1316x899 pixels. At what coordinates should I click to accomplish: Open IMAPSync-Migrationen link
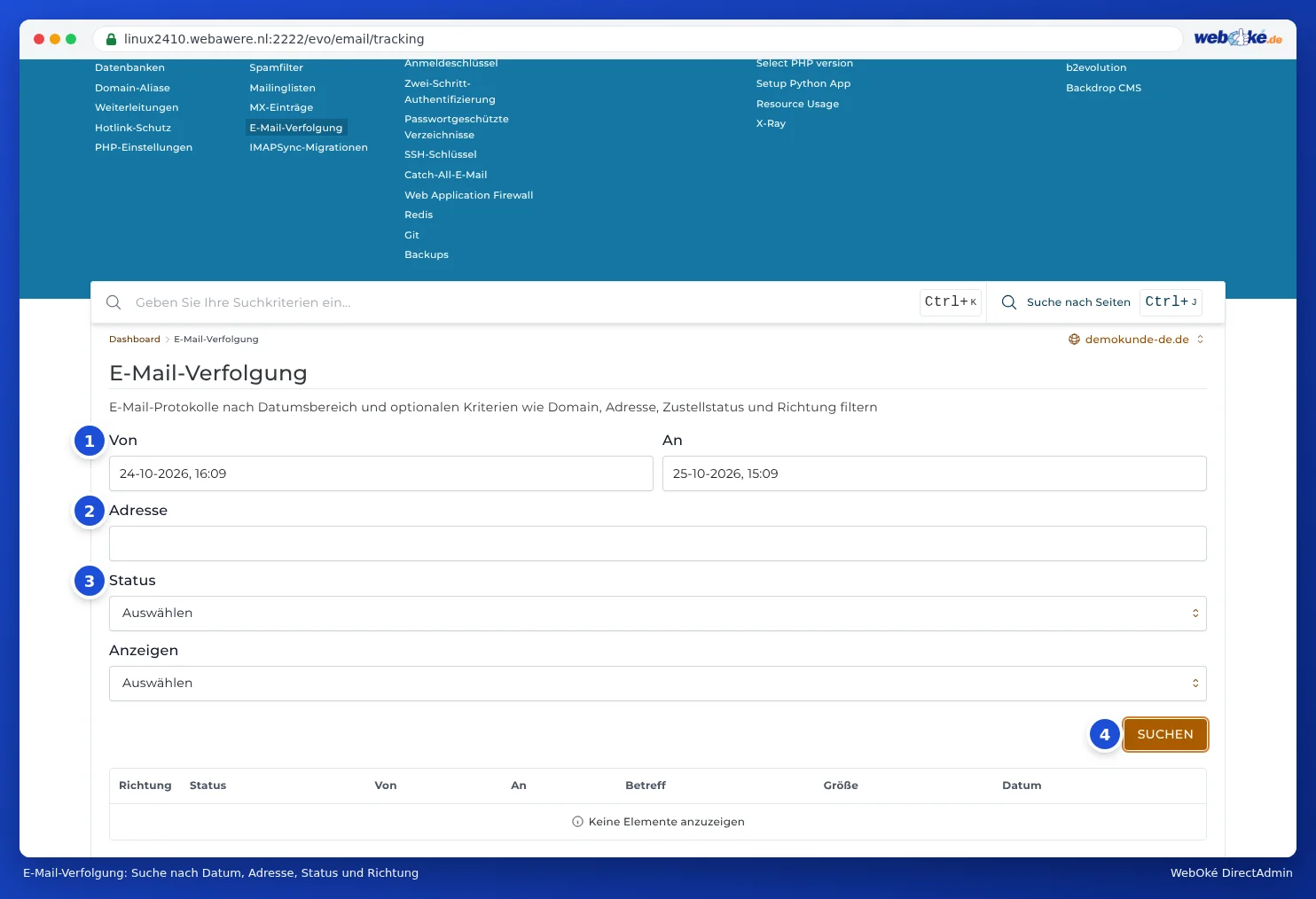tap(309, 147)
